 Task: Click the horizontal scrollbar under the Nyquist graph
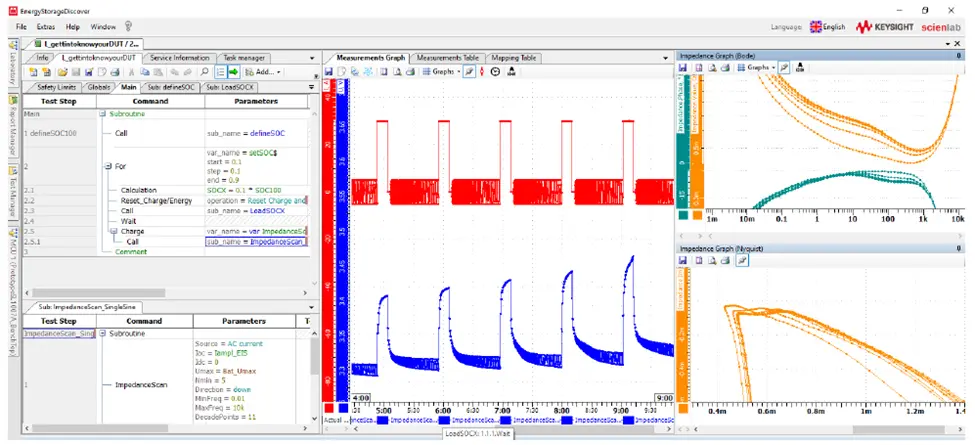coord(898,429)
